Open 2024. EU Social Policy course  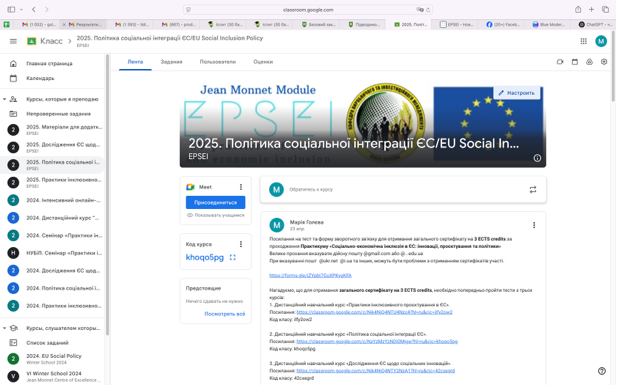tap(53, 359)
